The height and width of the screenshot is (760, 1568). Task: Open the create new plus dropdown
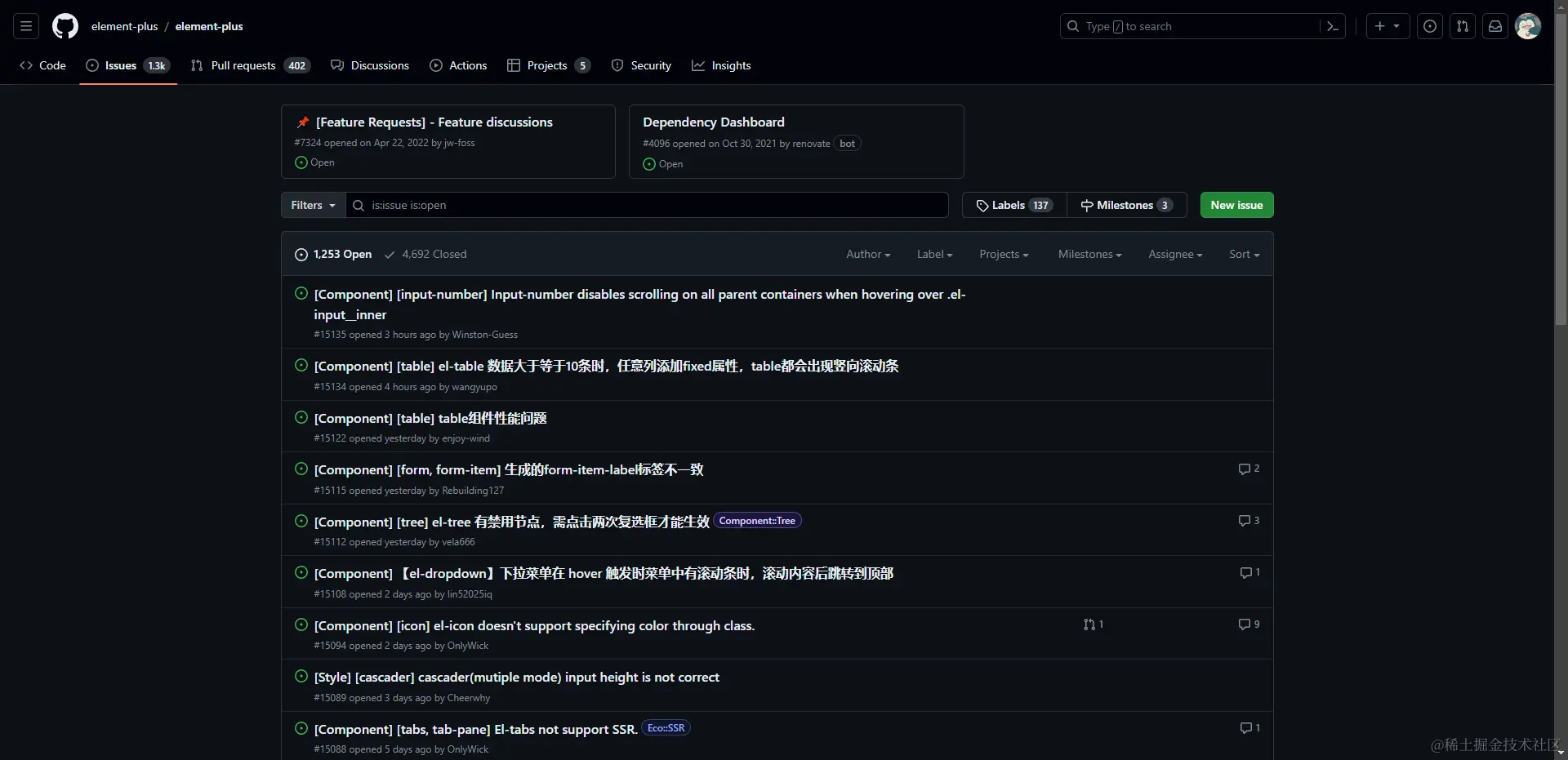click(1388, 26)
